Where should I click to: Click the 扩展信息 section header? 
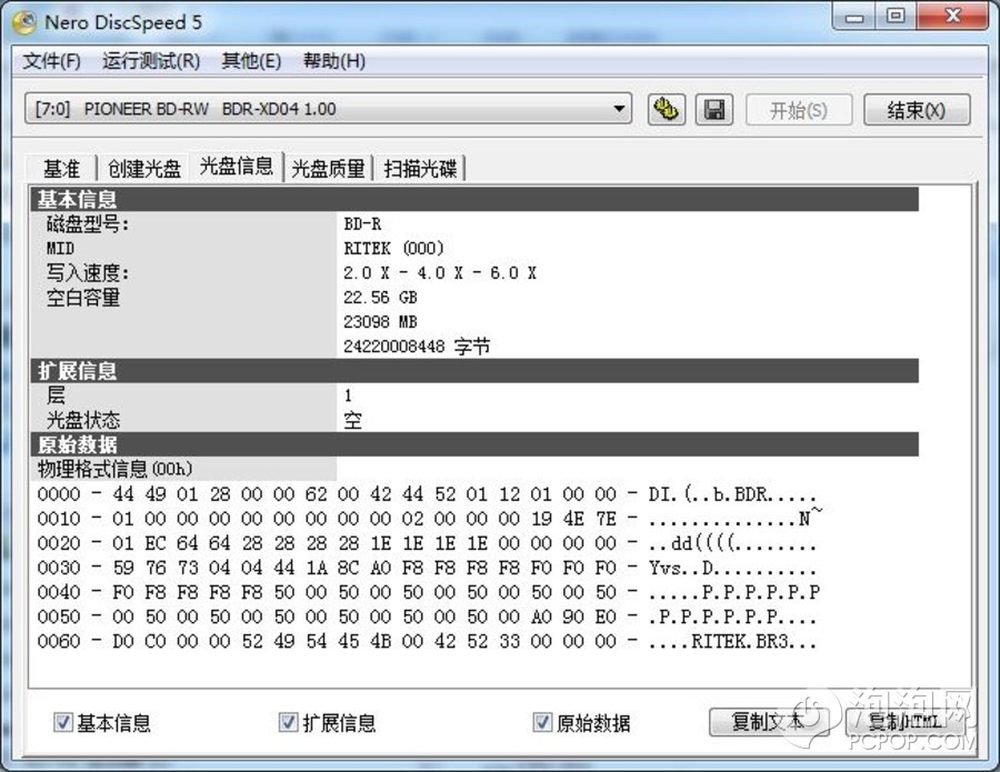(474, 371)
